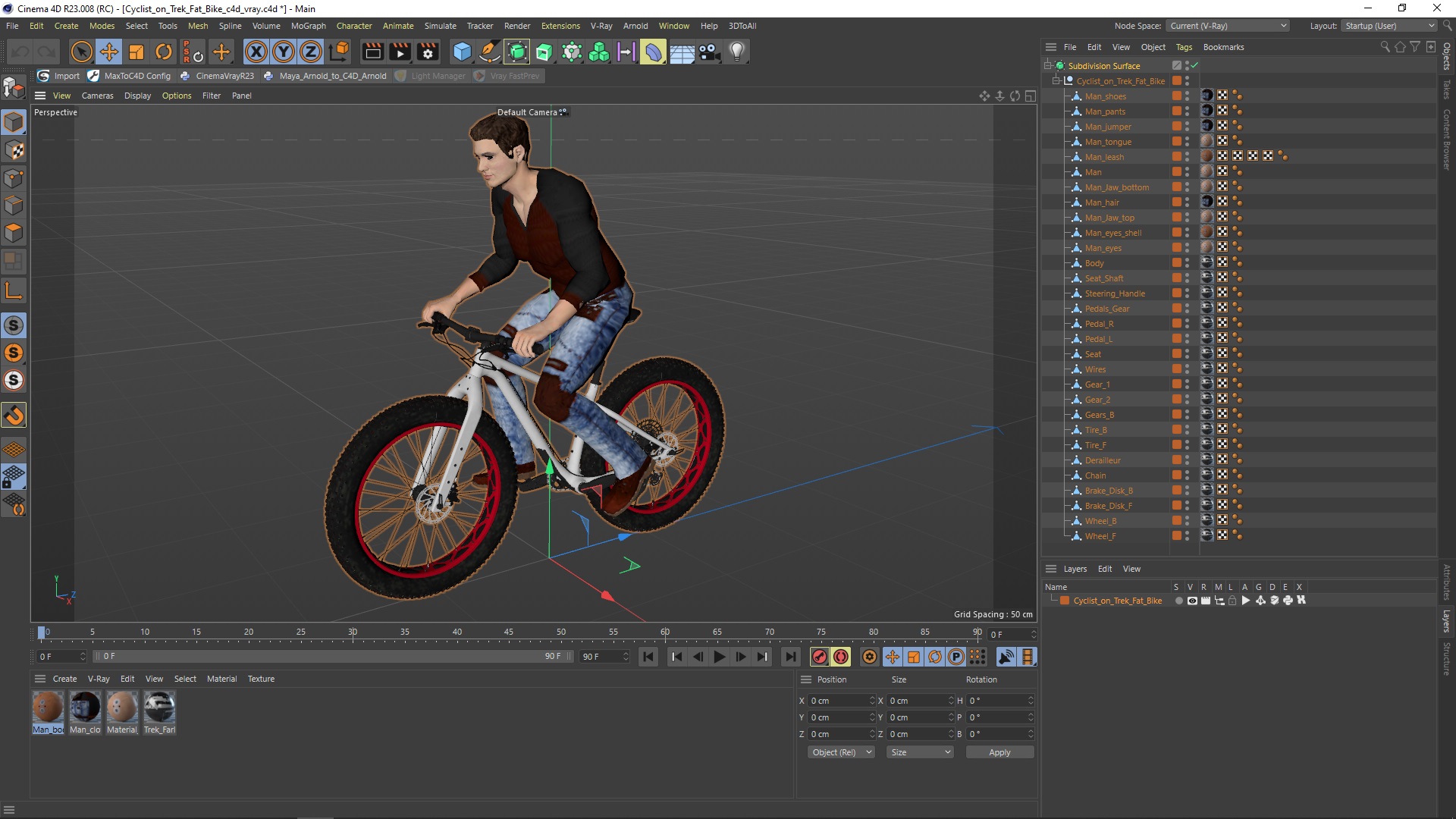Click the Import button
The height and width of the screenshot is (819, 1456).
point(58,76)
